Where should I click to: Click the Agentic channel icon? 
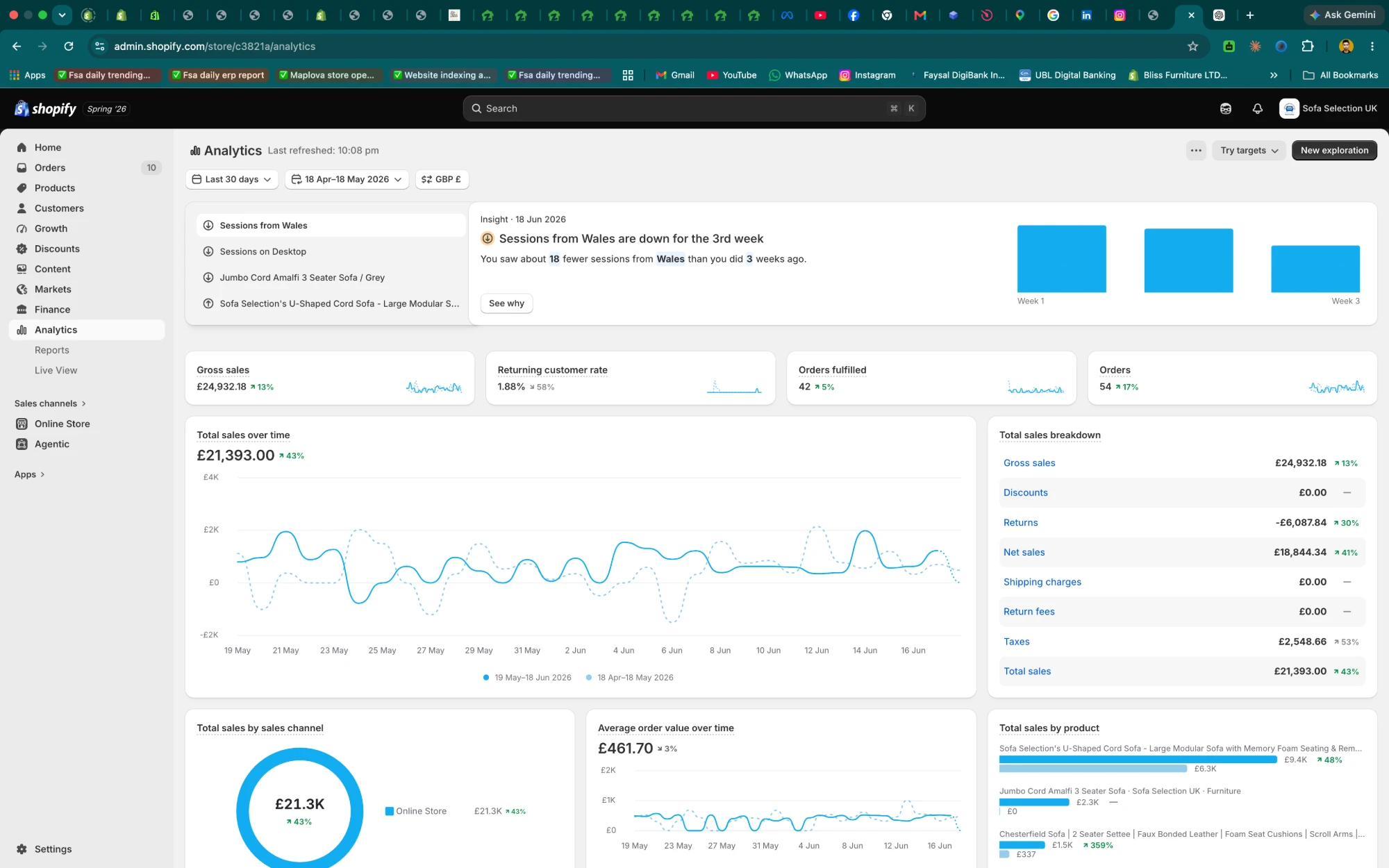[x=22, y=444]
